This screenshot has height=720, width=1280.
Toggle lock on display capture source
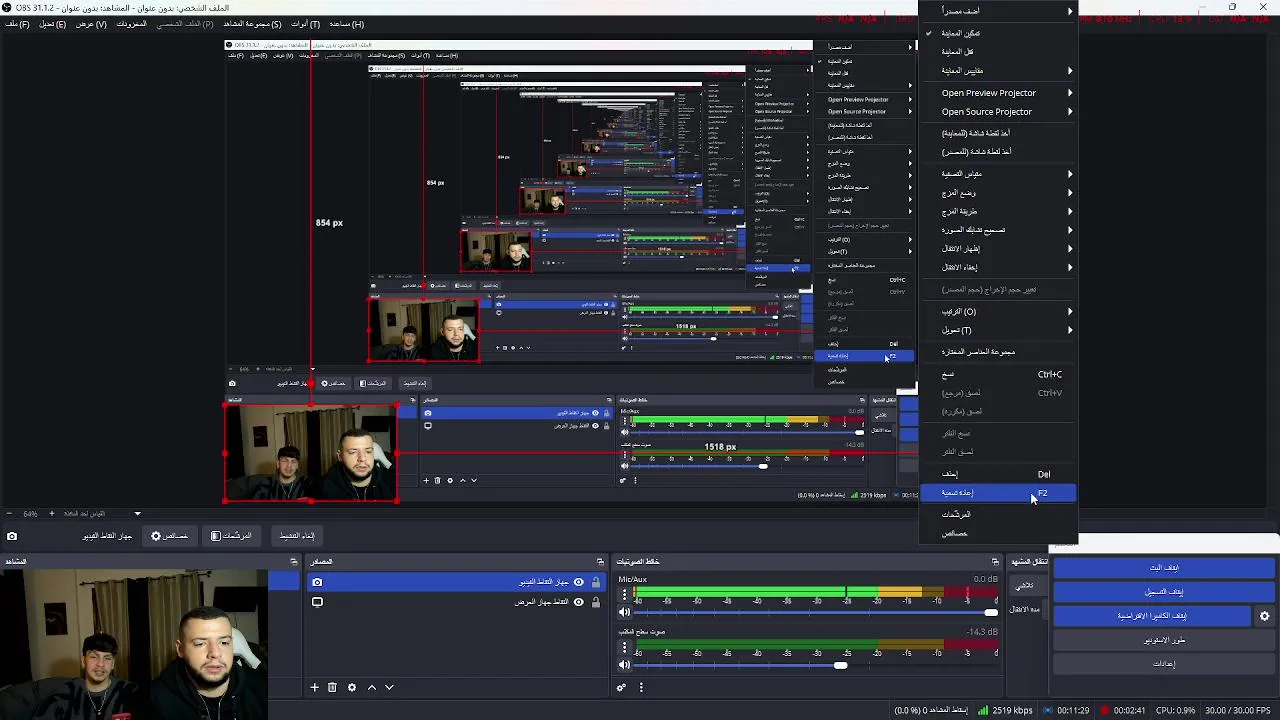(x=596, y=602)
